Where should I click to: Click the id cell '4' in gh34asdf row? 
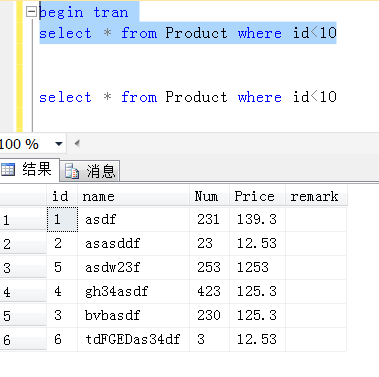(x=62, y=291)
